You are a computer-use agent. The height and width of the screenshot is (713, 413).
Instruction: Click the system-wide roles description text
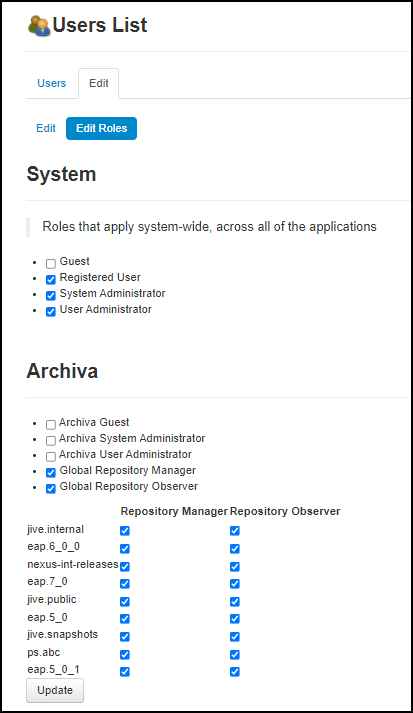point(209,226)
